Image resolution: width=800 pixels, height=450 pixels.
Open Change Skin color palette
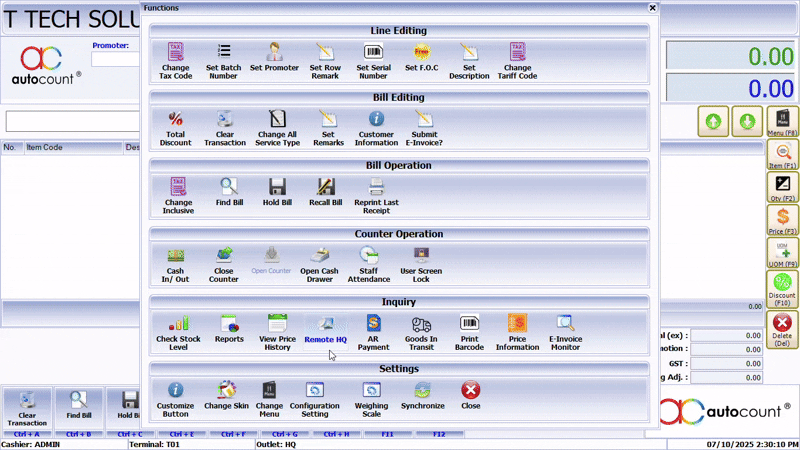coord(226,396)
